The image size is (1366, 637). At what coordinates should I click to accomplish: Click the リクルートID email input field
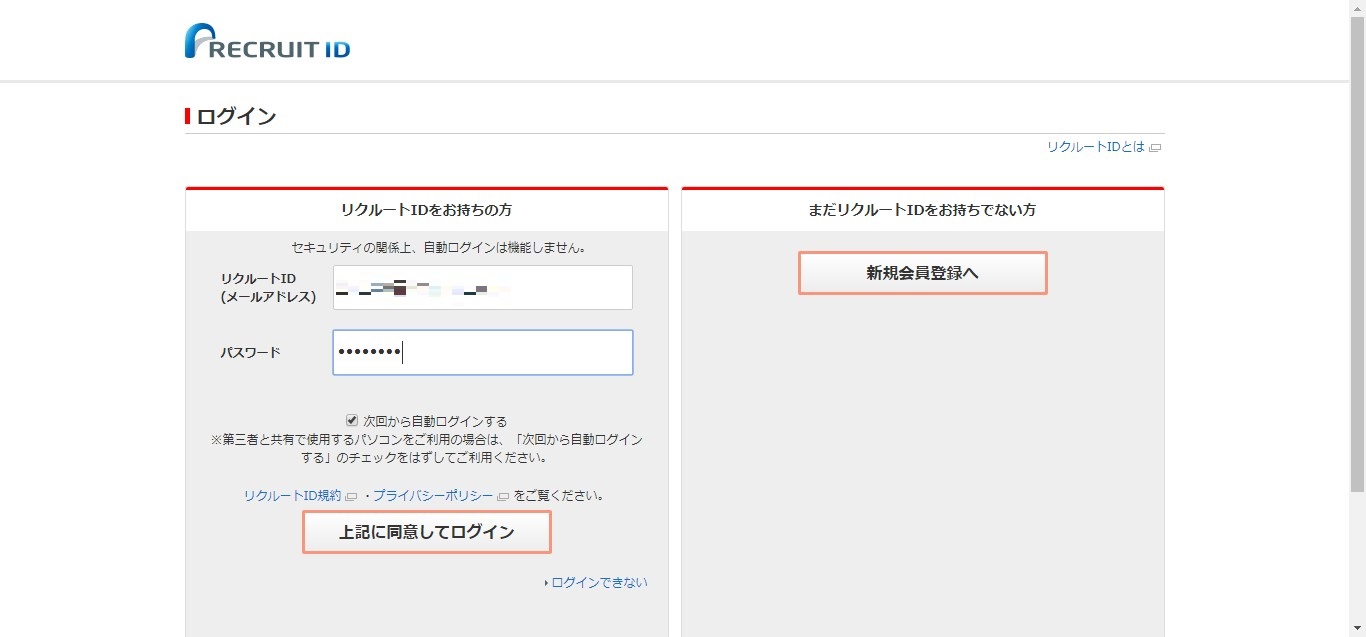tap(483, 288)
